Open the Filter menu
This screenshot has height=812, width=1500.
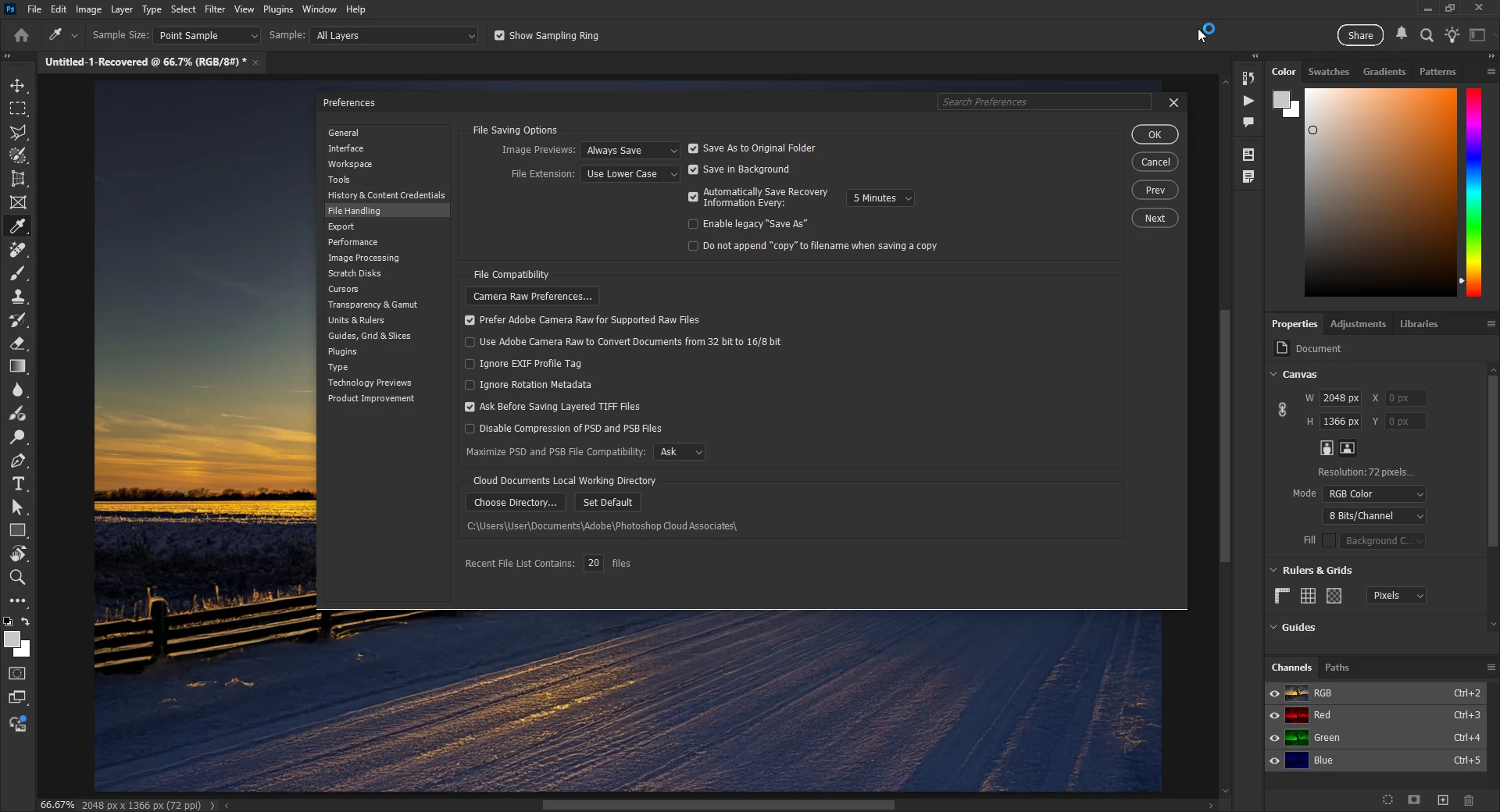pyautogui.click(x=215, y=9)
